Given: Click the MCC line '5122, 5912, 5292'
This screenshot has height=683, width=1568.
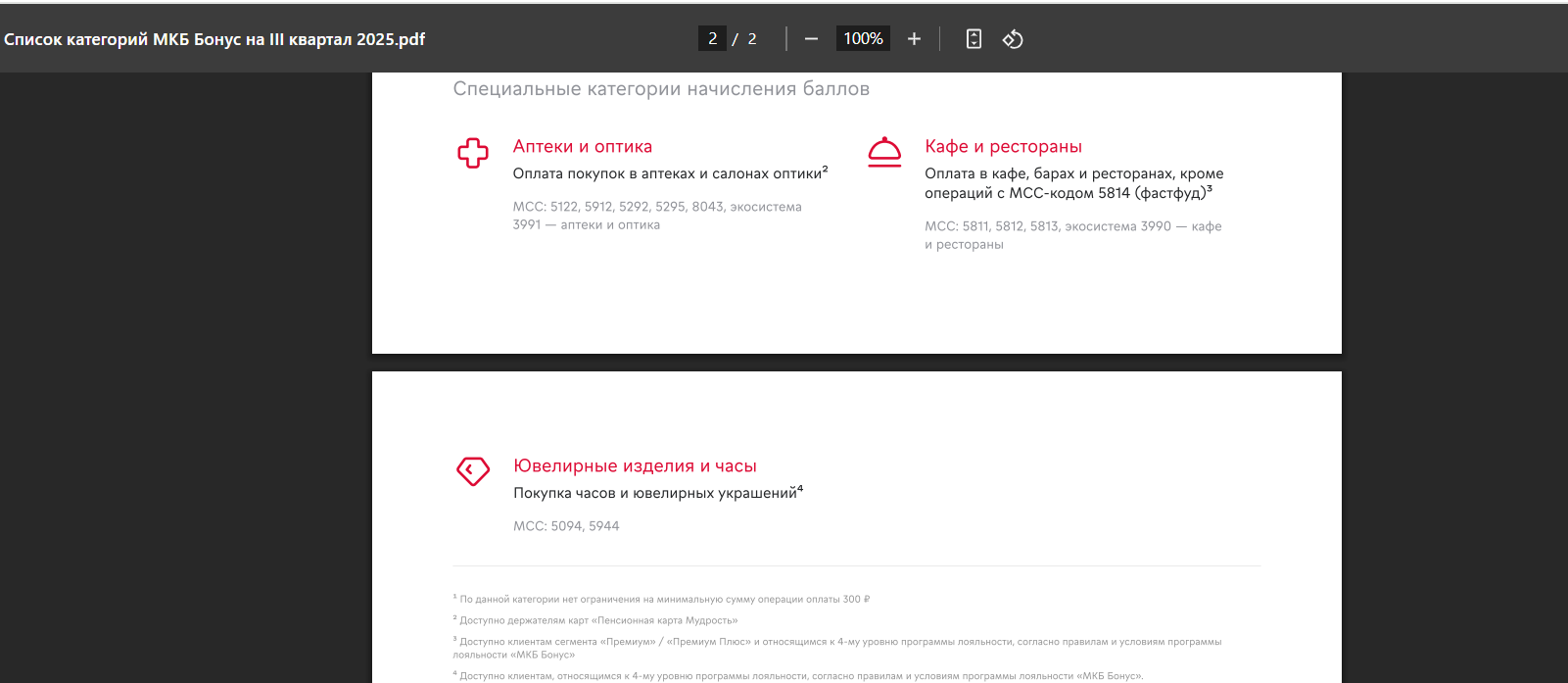Looking at the screenshot, I should point(657,207).
